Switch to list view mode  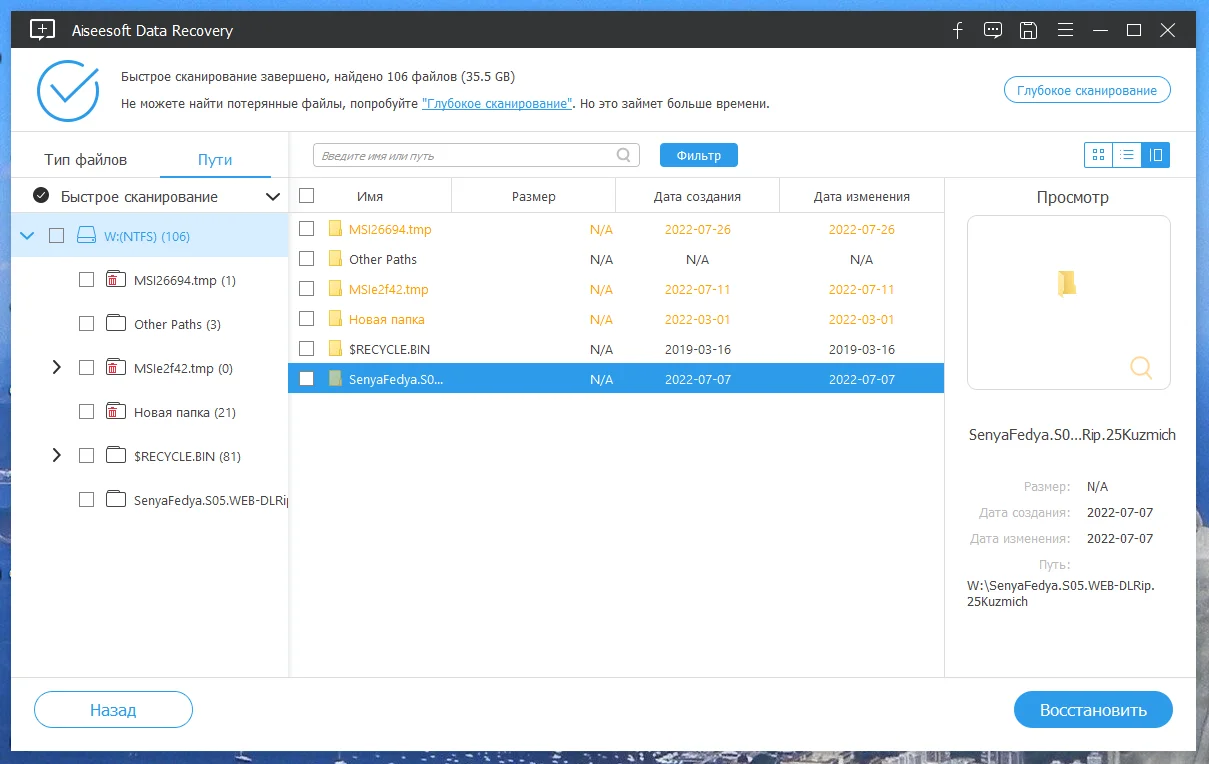click(x=1127, y=155)
